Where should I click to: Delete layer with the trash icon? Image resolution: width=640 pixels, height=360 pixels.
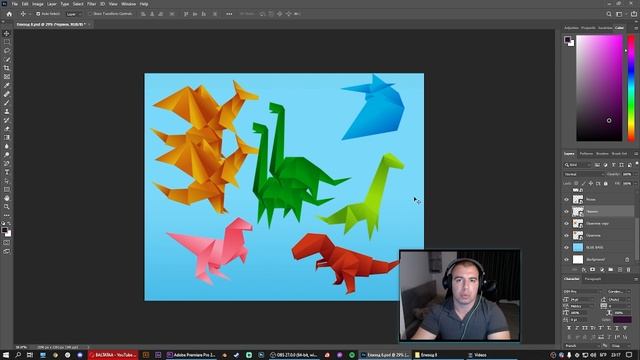(x=629, y=270)
